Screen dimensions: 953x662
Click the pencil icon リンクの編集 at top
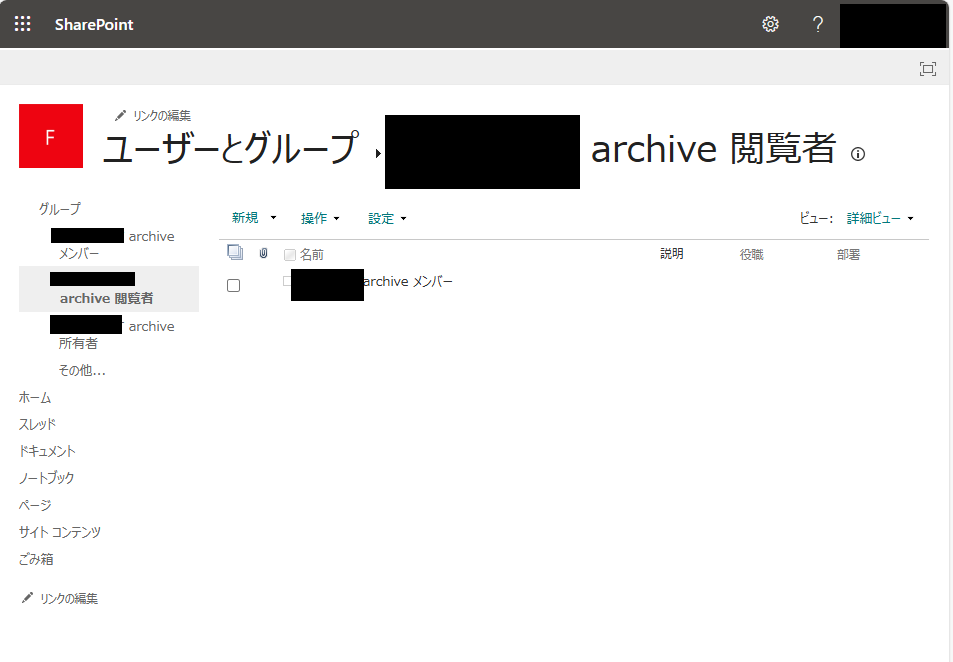(x=153, y=116)
